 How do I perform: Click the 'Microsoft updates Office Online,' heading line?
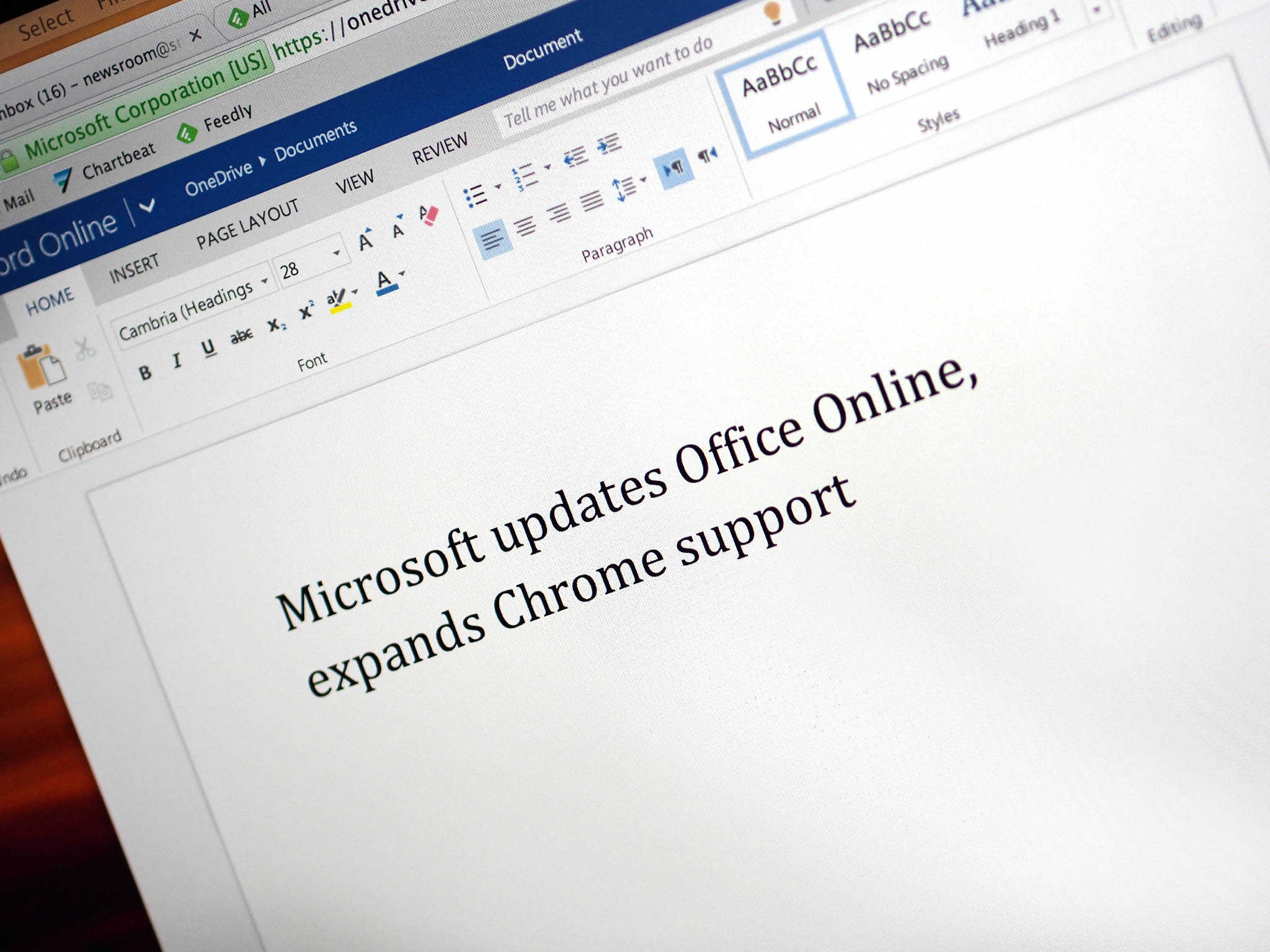(626, 491)
